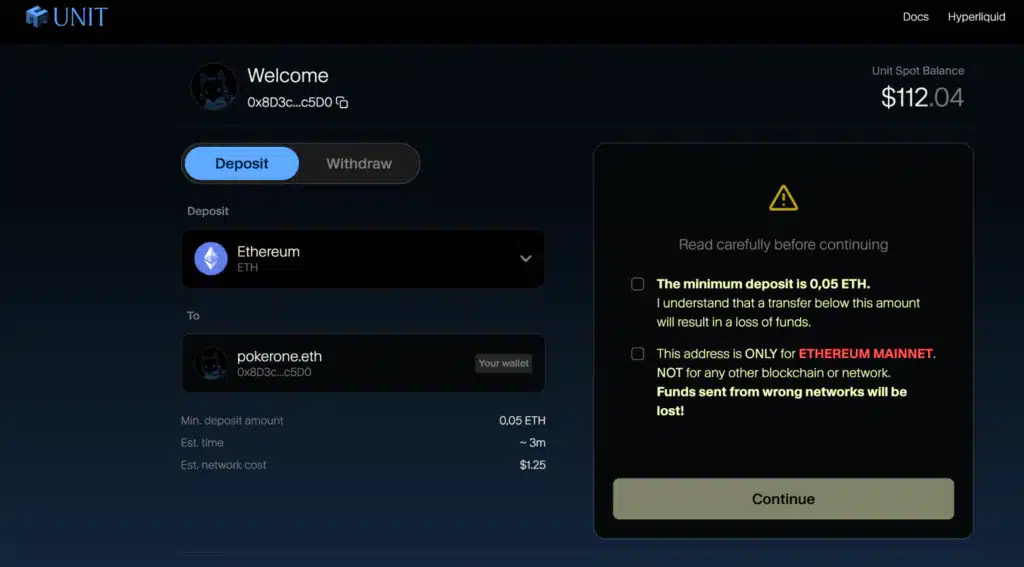Copy the wallet address using copy icon
1024x567 pixels.
tap(342, 102)
